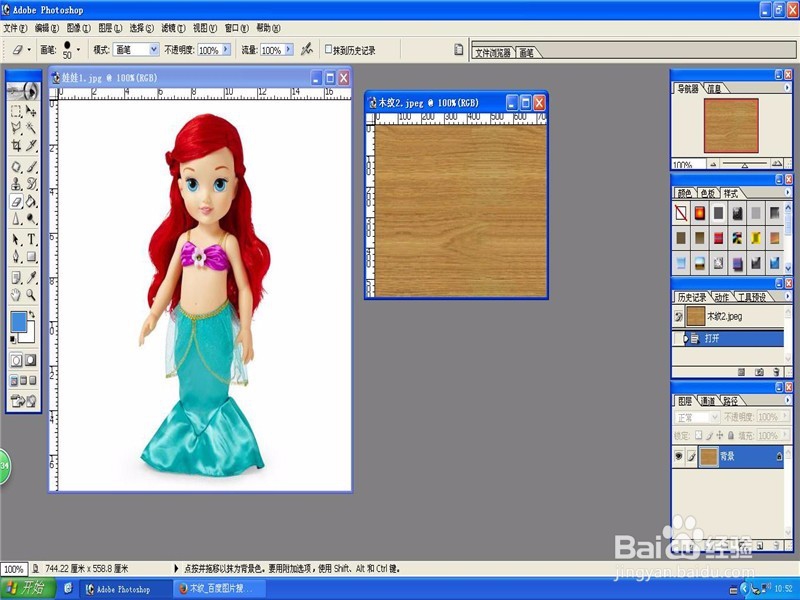Select the Hand tool
800x600 pixels.
(x=16, y=295)
